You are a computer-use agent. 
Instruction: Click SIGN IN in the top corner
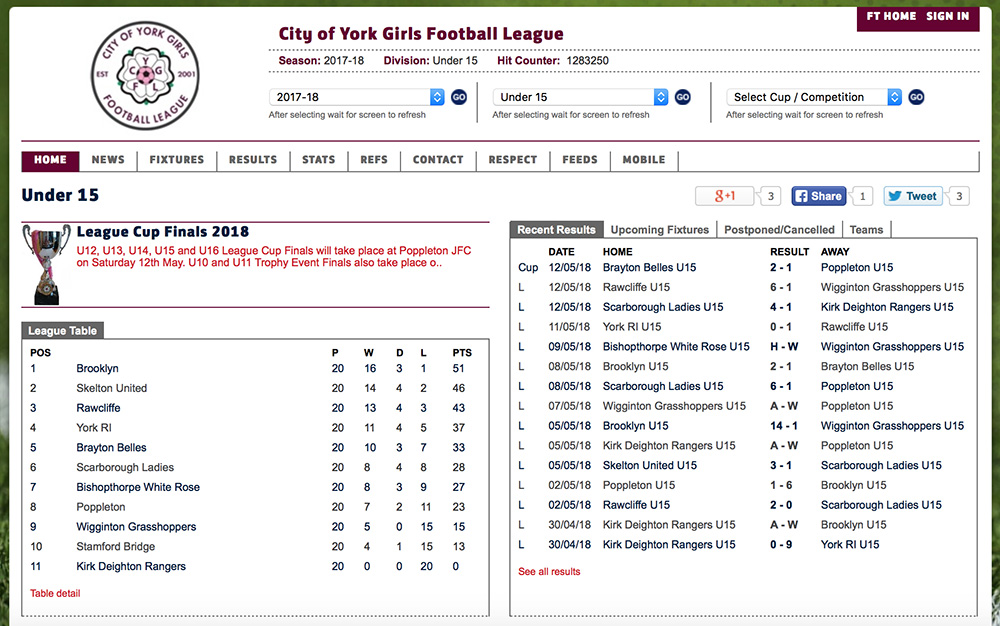947,16
